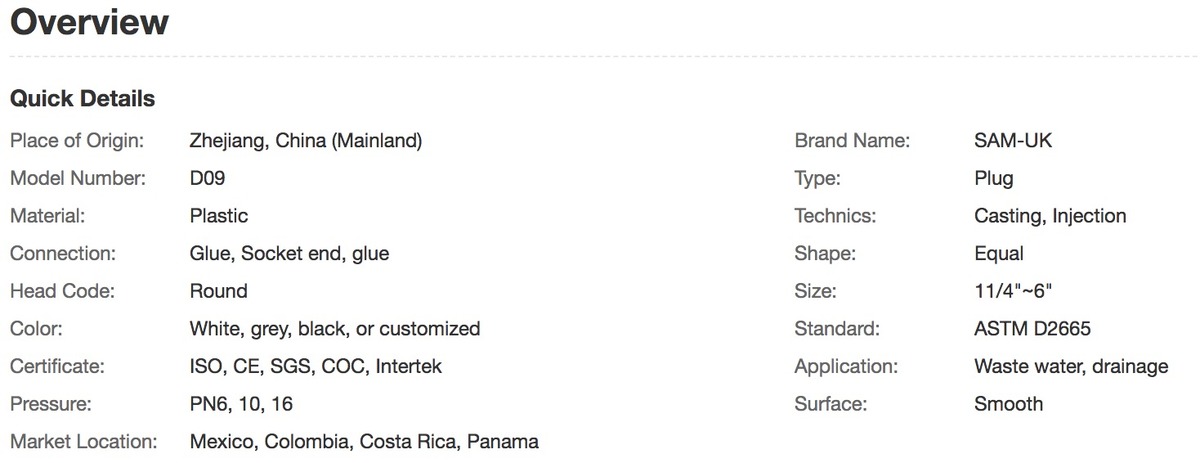
Task: Click the White, grey, black, or customized color text
Action: (334, 329)
